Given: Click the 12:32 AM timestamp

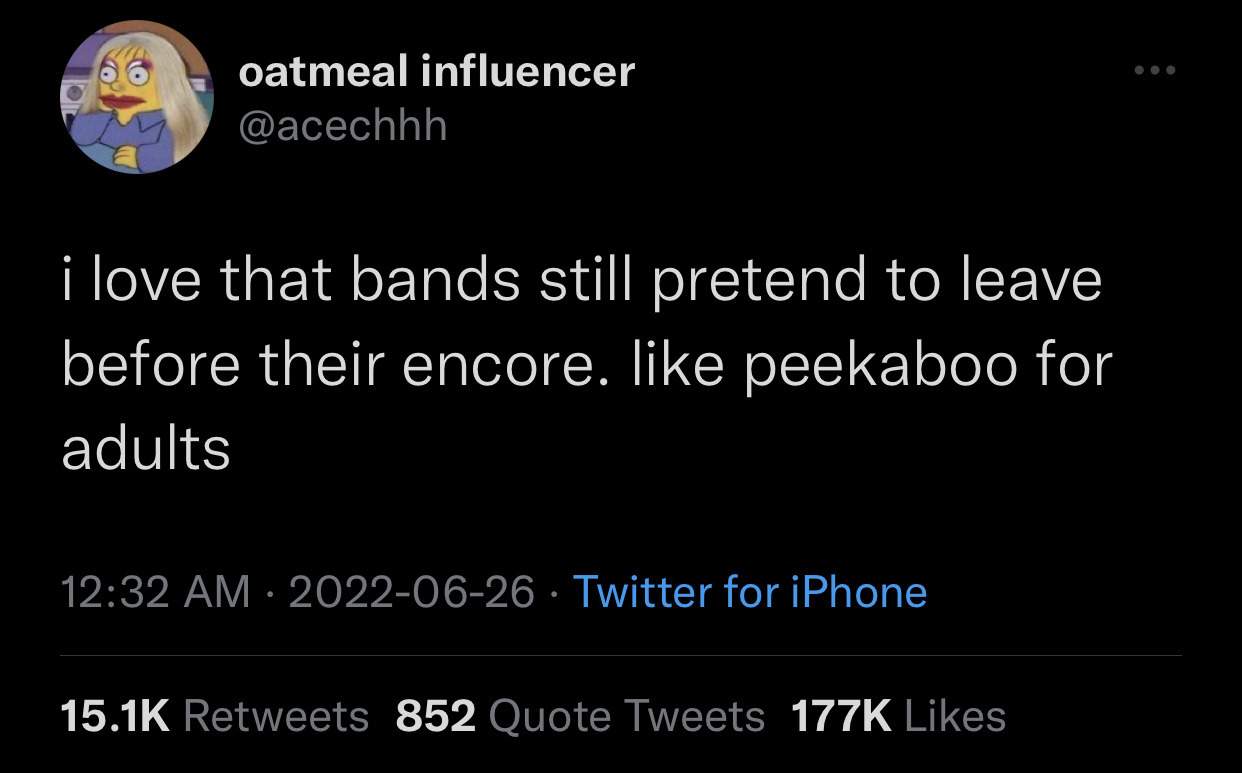Looking at the screenshot, I should (x=156, y=592).
